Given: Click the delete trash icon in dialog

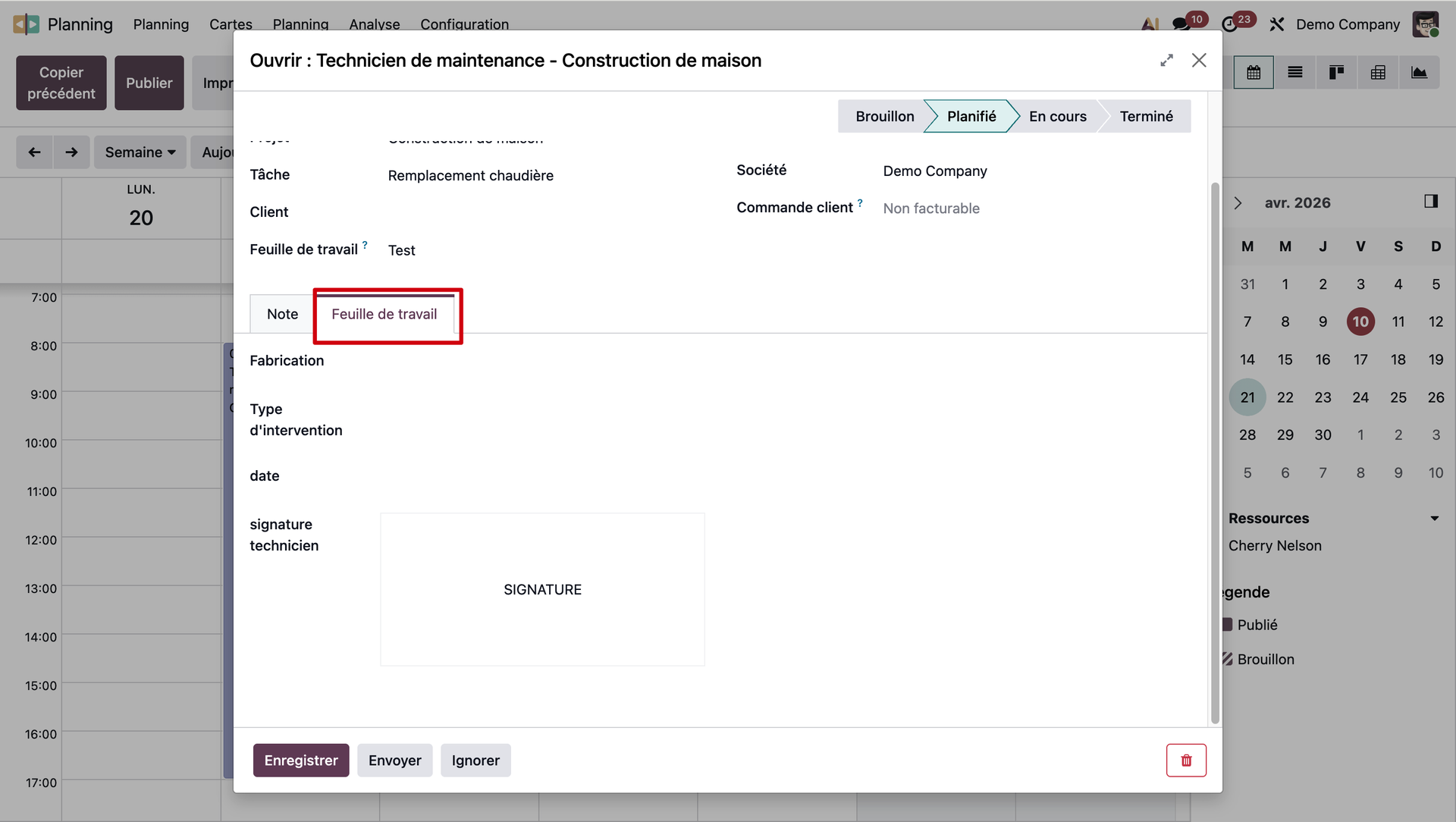Looking at the screenshot, I should (1186, 761).
